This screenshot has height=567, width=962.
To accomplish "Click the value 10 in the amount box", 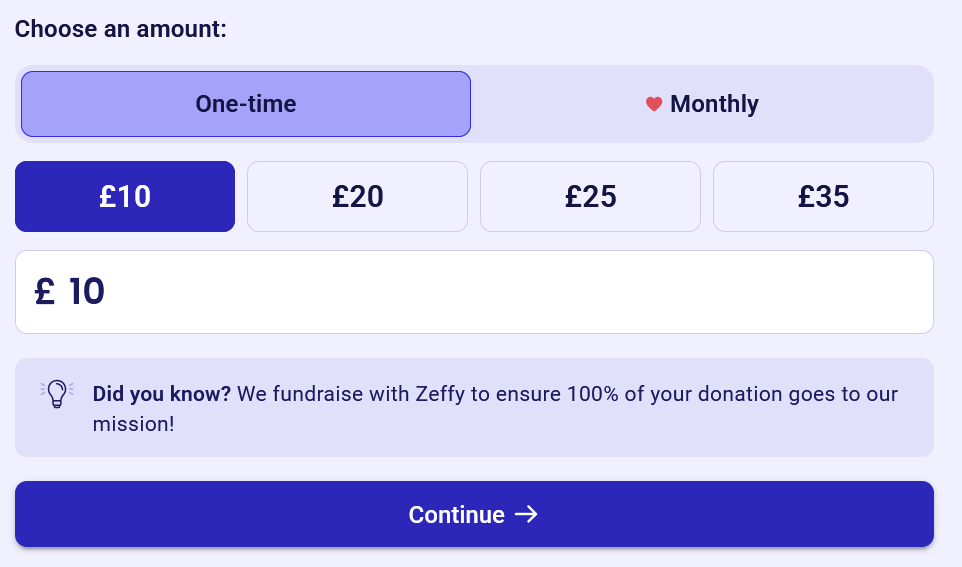I will tap(87, 292).
